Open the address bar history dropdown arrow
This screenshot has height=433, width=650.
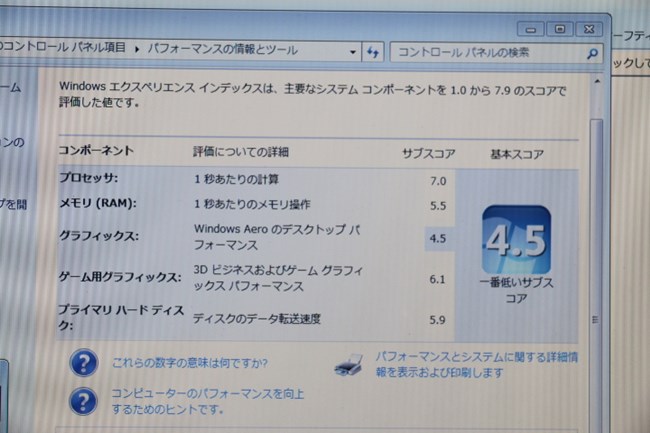tap(352, 52)
